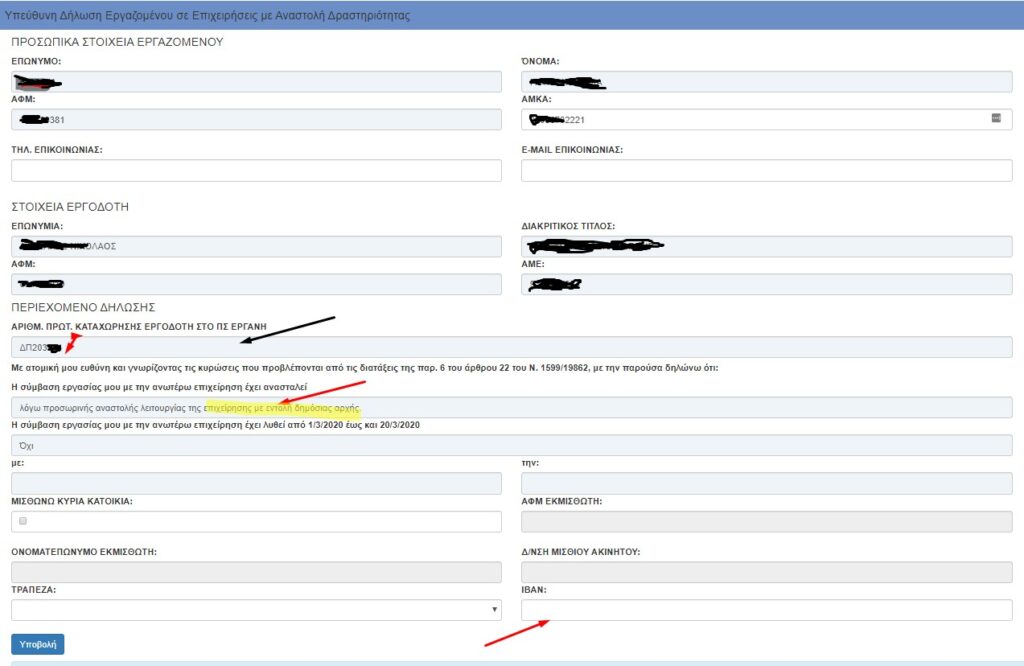Focus the ΤΗΛ. ΕΠΙΚΟΙΝΩΝΙΑΣ phone field
Viewport: 1024px width, 666px height.
(x=256, y=171)
